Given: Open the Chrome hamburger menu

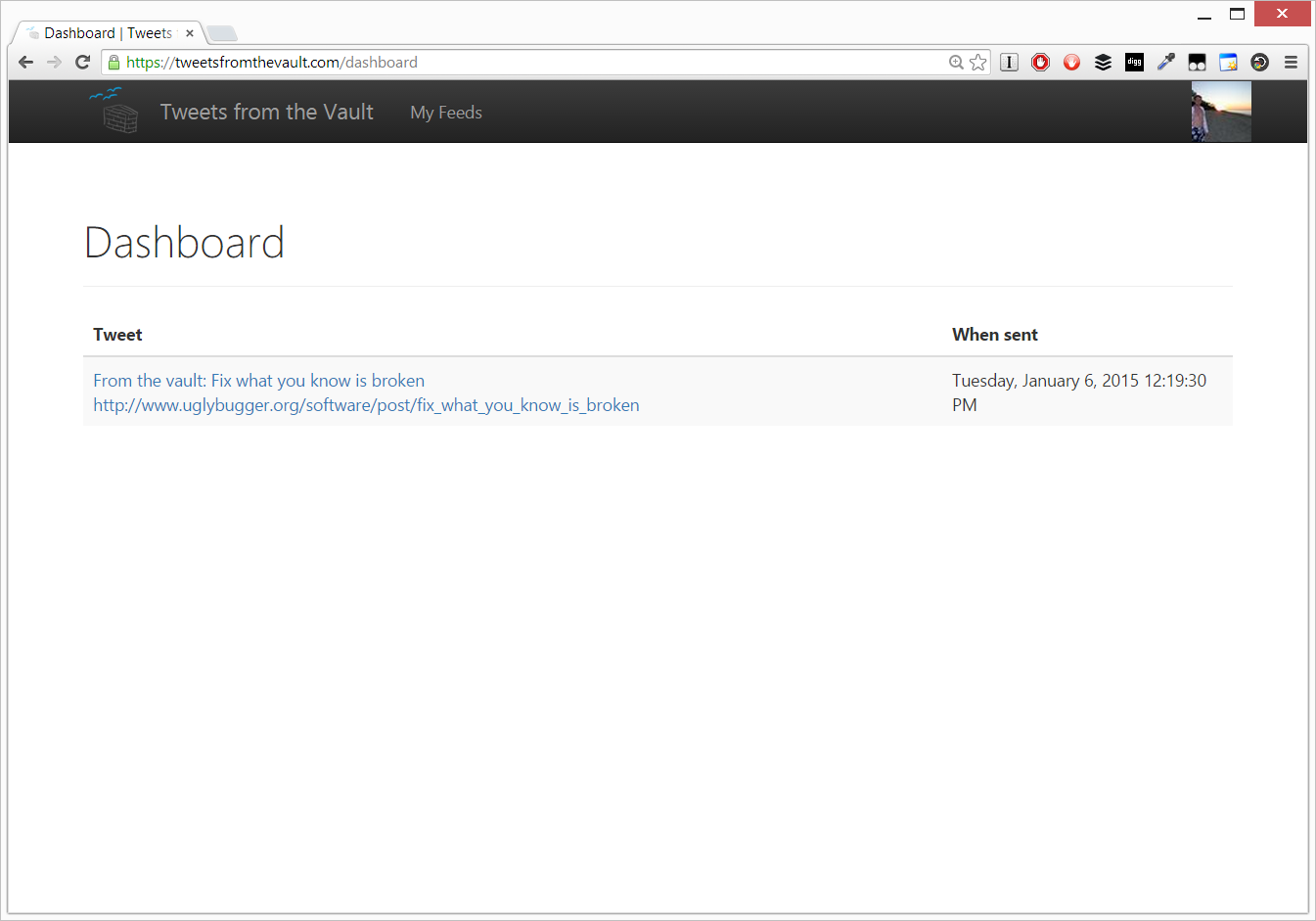Looking at the screenshot, I should tap(1291, 63).
